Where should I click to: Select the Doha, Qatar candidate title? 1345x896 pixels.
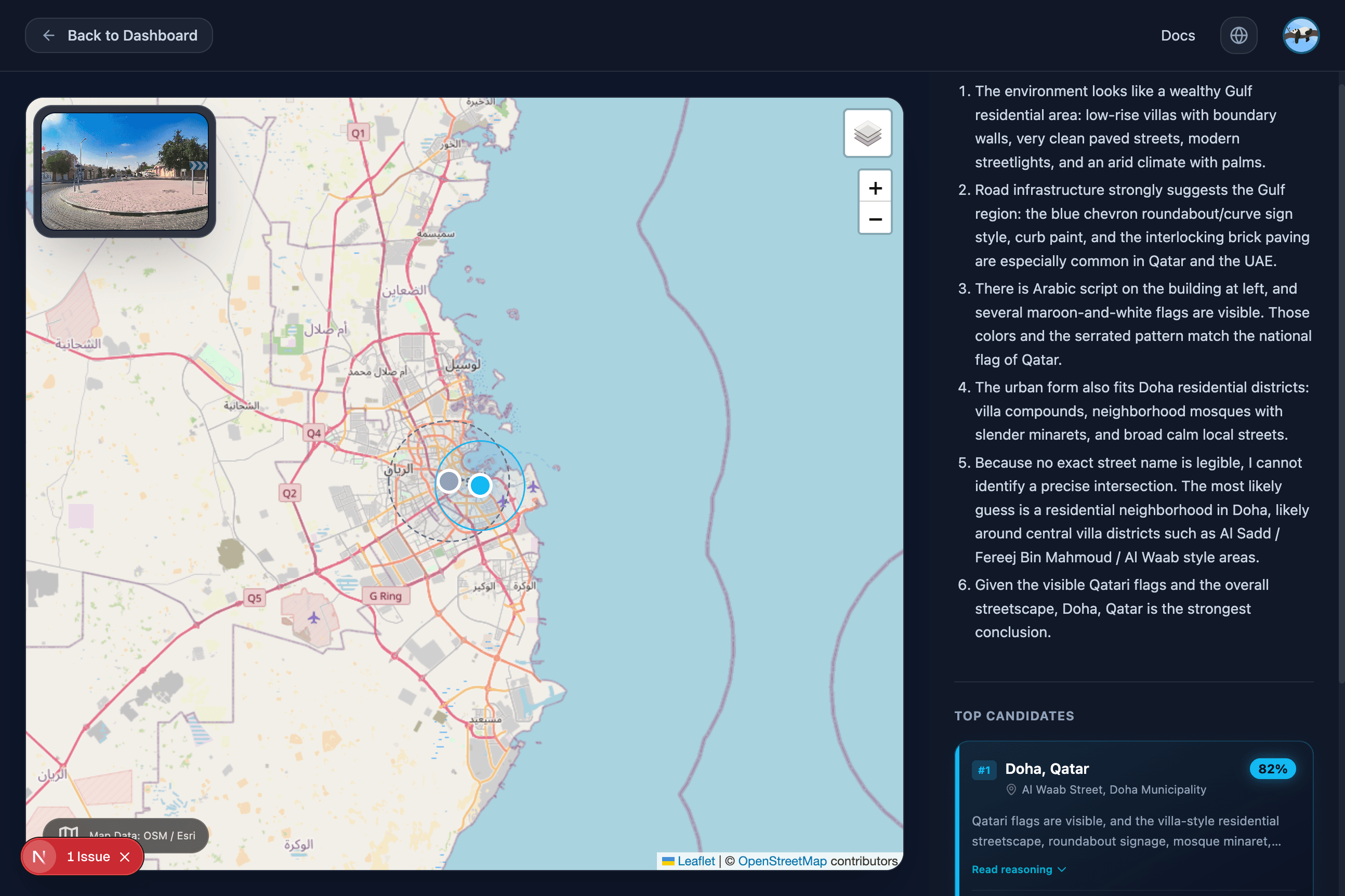coord(1047,769)
